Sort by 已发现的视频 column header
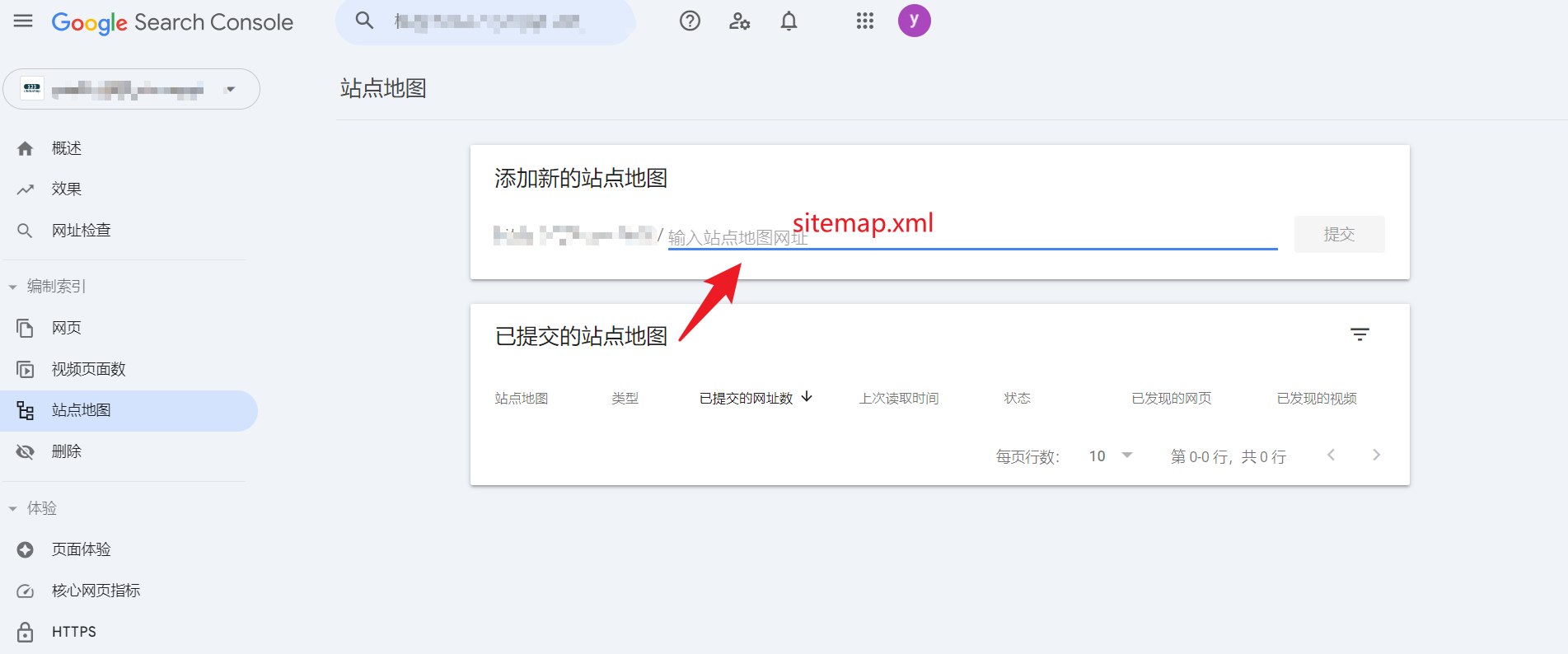 click(x=1317, y=399)
